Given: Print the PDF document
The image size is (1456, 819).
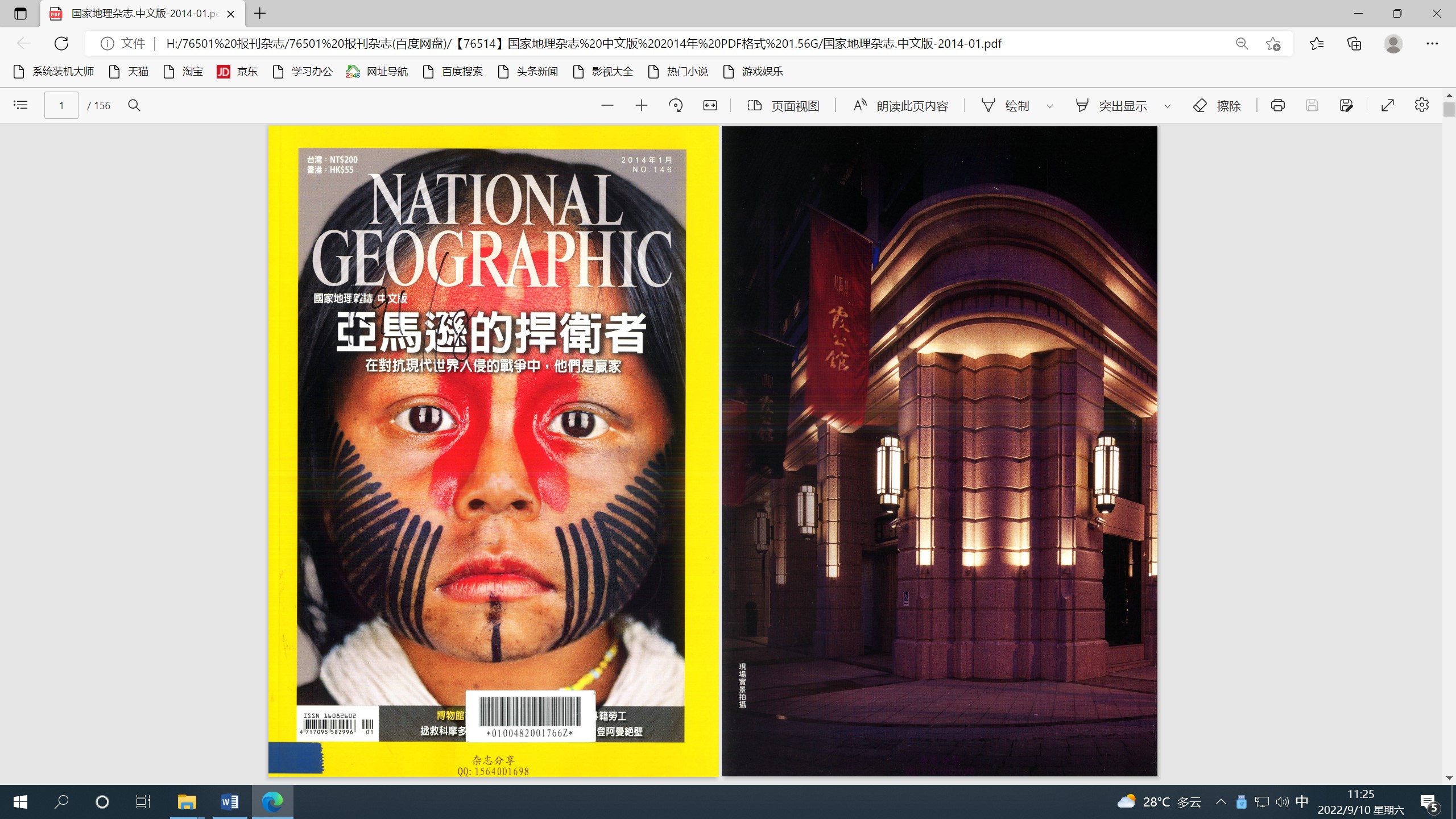Looking at the screenshot, I should click(x=1278, y=105).
